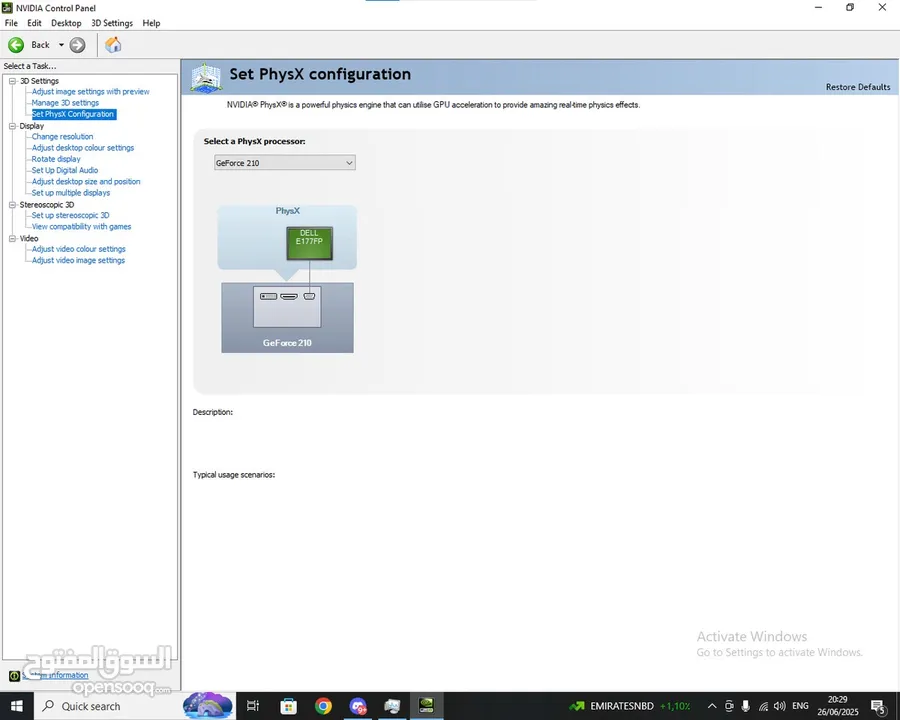Click the GeForce 210 card diagram

point(288,318)
